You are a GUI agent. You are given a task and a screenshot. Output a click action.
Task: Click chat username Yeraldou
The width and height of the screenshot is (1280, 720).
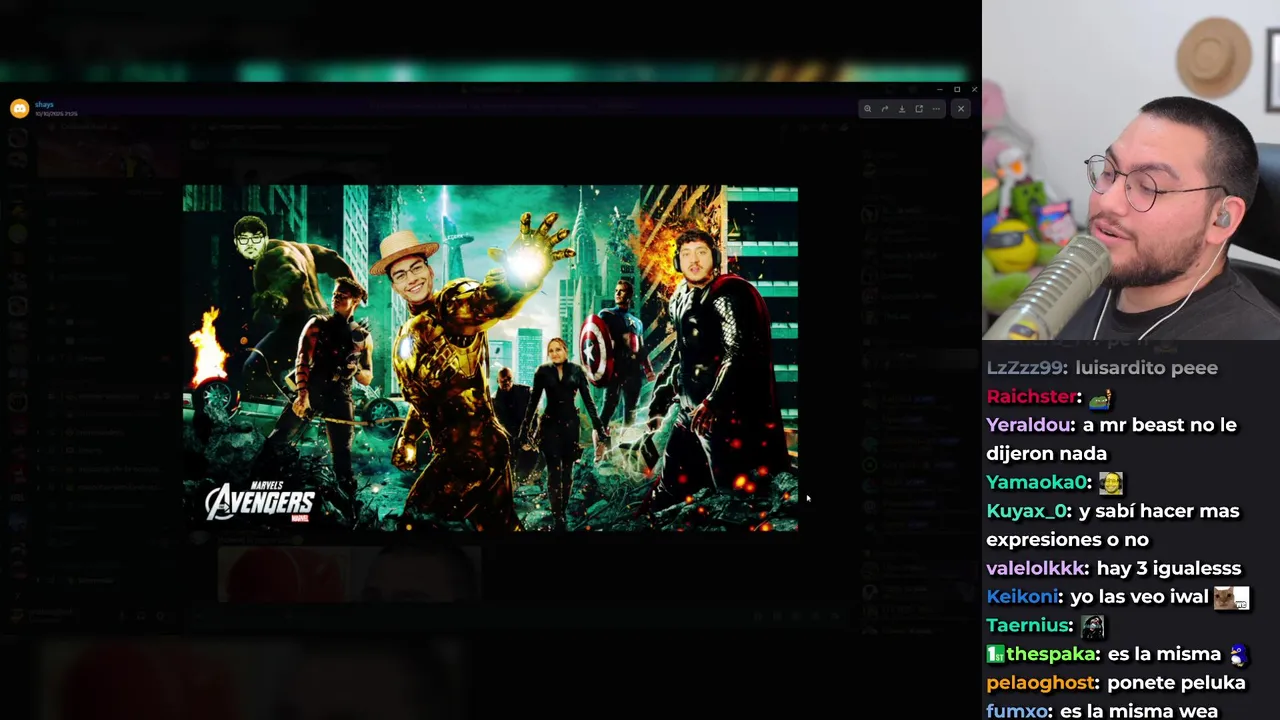[1030, 425]
